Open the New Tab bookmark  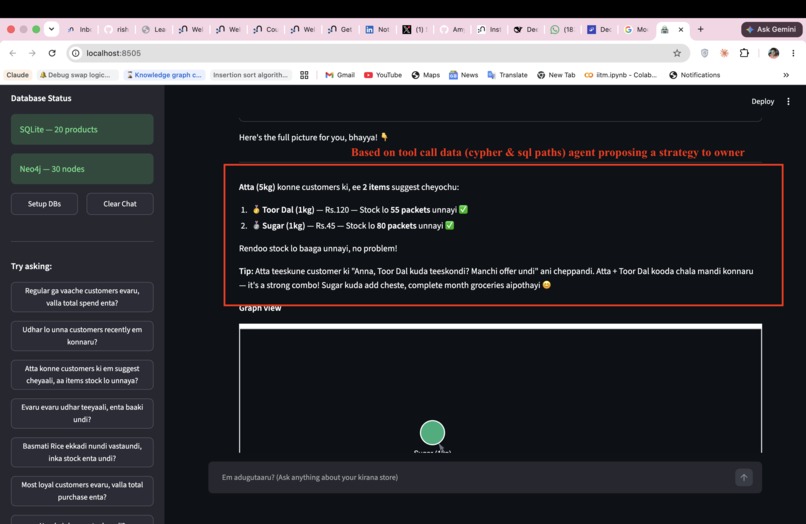click(x=556, y=75)
